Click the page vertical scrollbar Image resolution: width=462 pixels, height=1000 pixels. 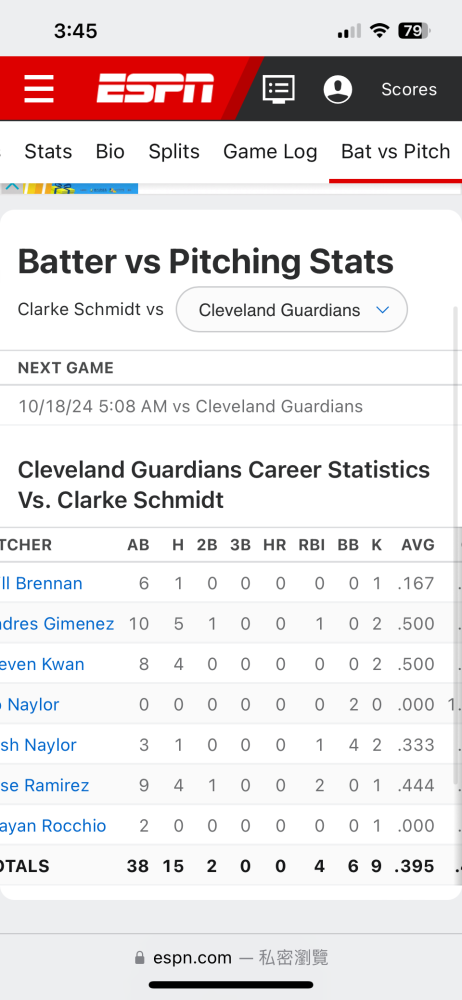click(x=458, y=545)
